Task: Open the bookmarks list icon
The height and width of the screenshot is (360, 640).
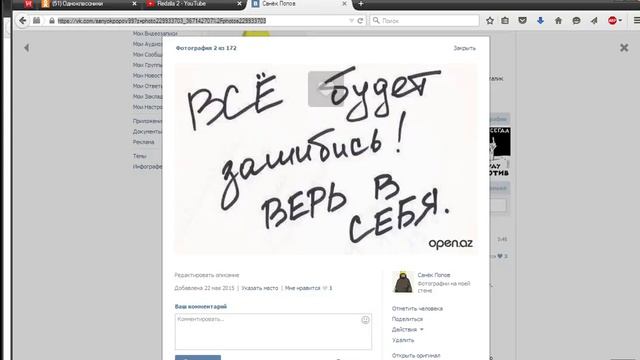Action: 505,20
